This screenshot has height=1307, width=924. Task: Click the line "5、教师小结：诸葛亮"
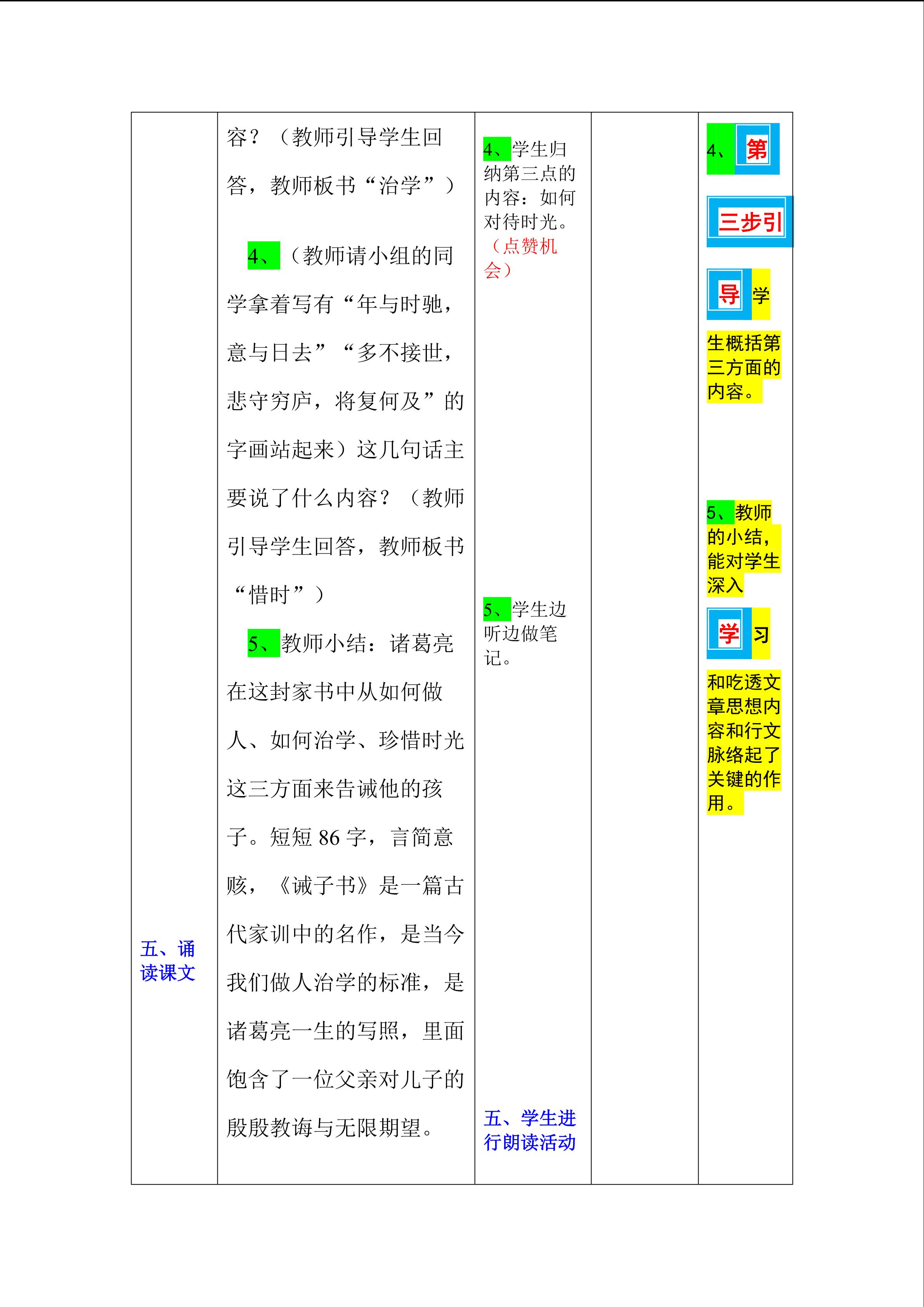point(350,643)
